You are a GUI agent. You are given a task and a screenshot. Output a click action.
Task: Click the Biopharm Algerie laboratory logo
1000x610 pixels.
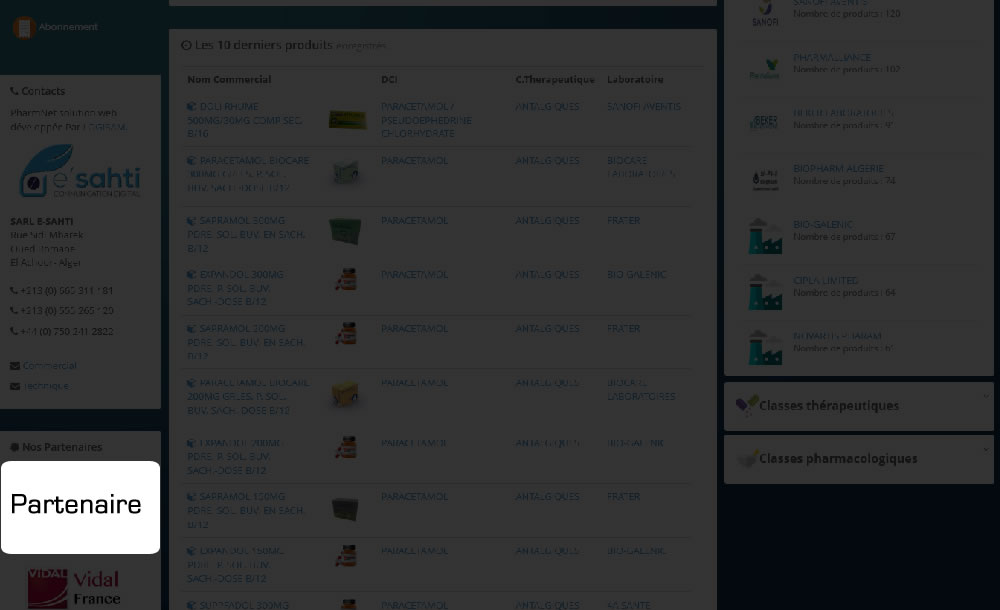pos(765,179)
